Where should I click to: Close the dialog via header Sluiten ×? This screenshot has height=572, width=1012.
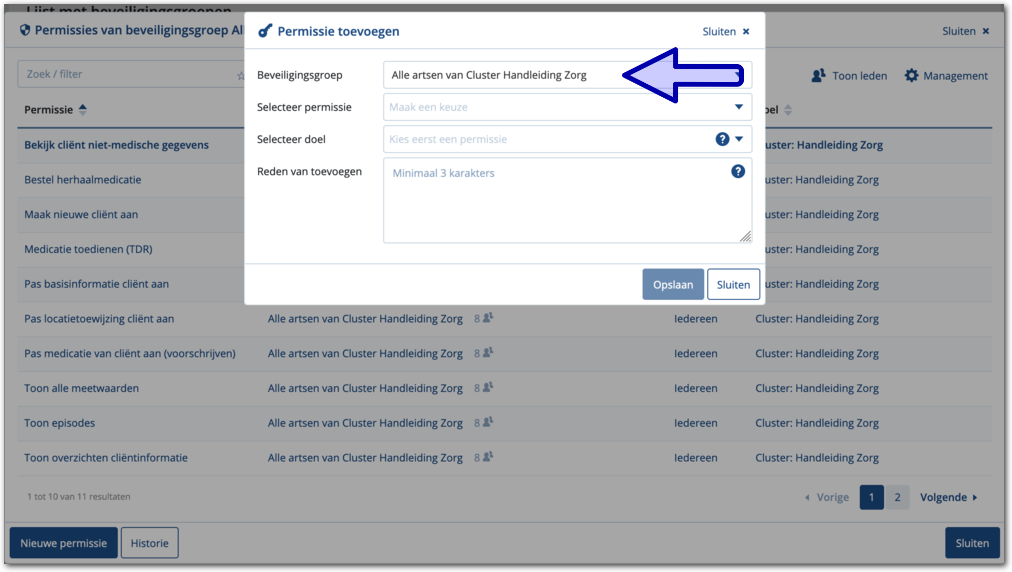pyautogui.click(x=726, y=31)
